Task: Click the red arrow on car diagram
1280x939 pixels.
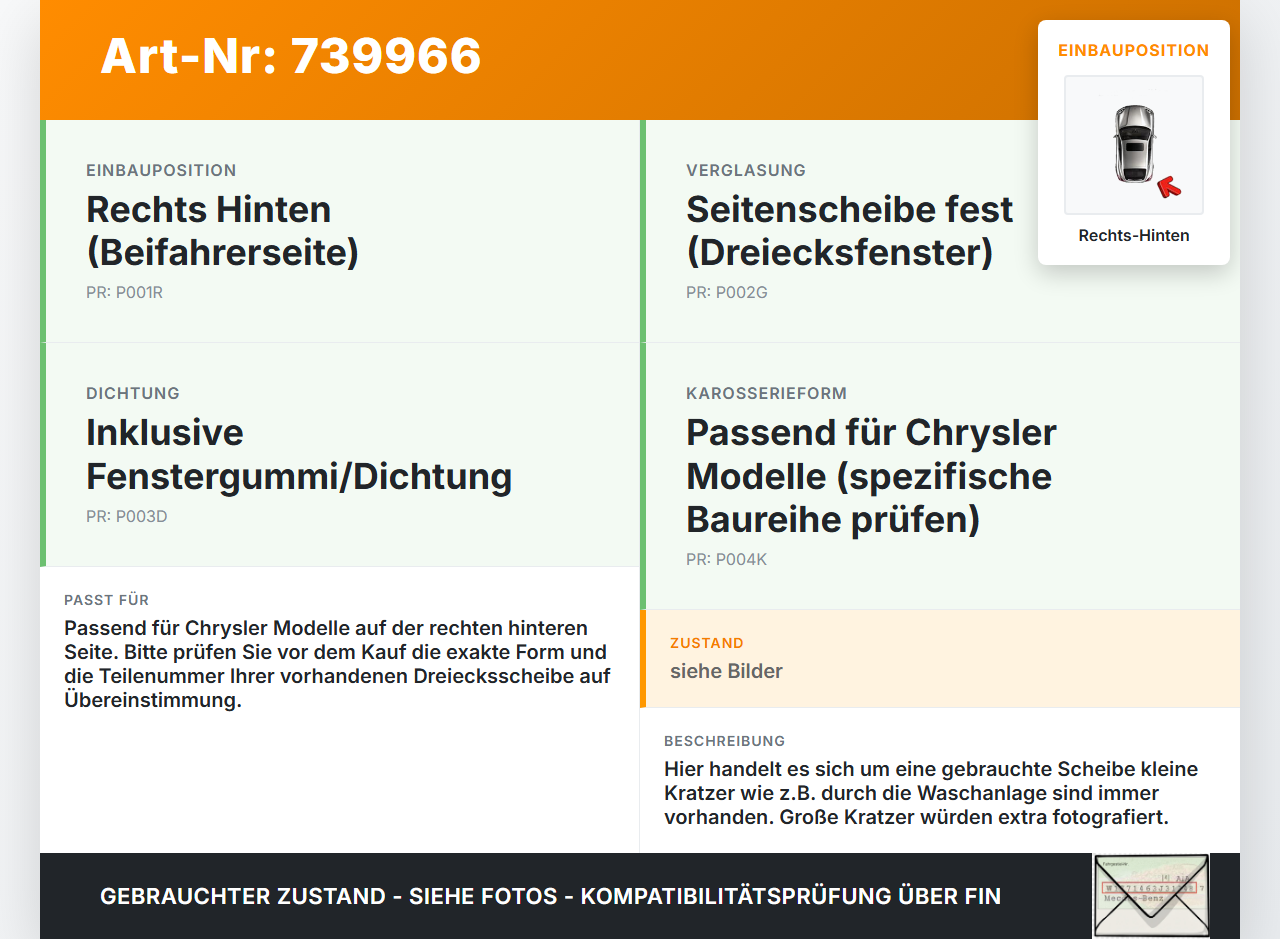Action: point(1168,187)
